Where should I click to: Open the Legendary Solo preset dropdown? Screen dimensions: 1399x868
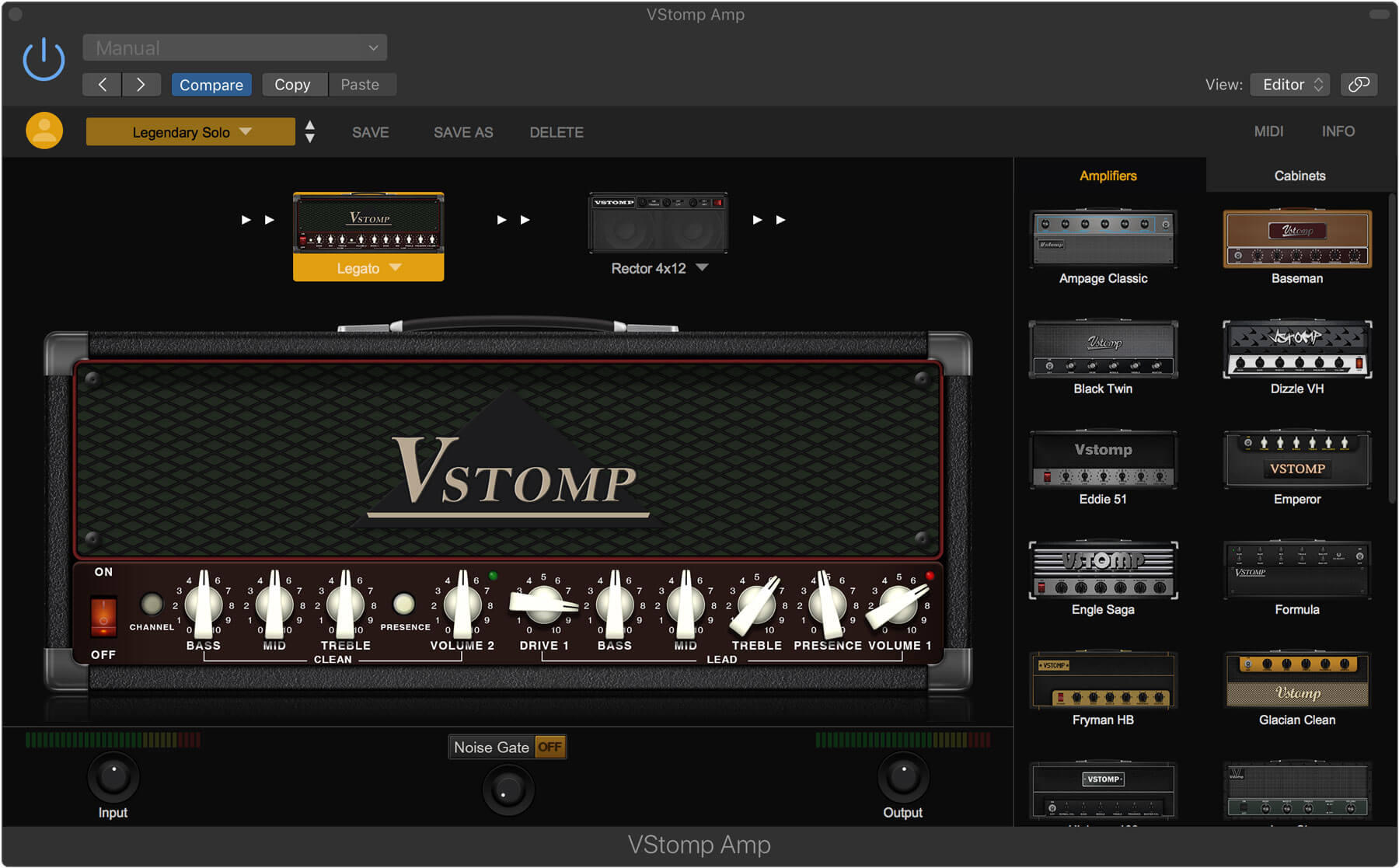(x=190, y=131)
